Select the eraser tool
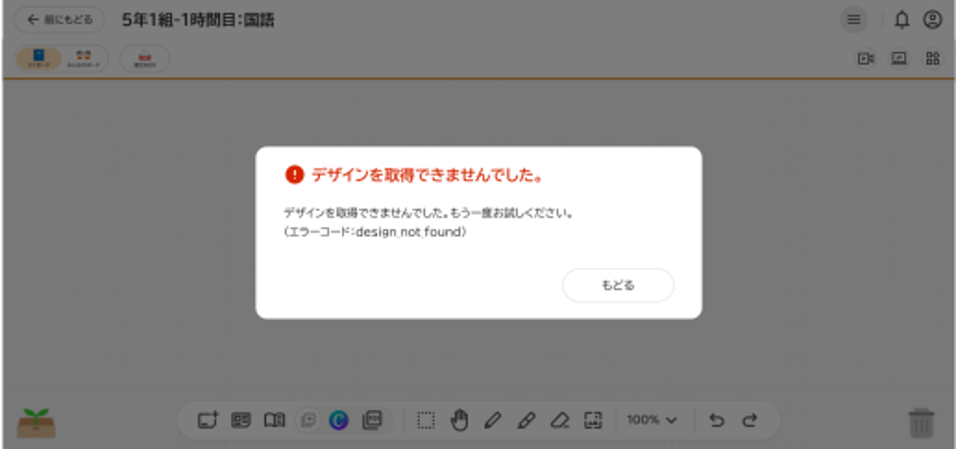956x449 pixels. coord(559,420)
